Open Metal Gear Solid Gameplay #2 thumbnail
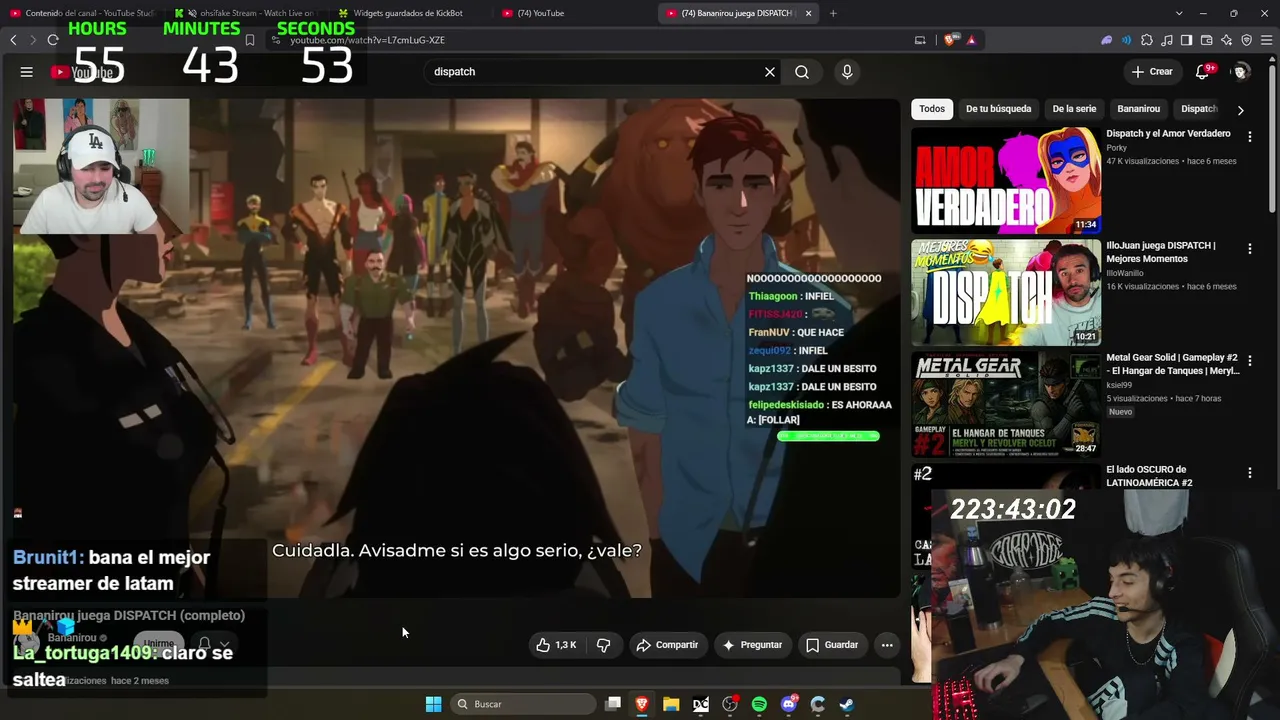The width and height of the screenshot is (1280, 720). [x=1006, y=405]
